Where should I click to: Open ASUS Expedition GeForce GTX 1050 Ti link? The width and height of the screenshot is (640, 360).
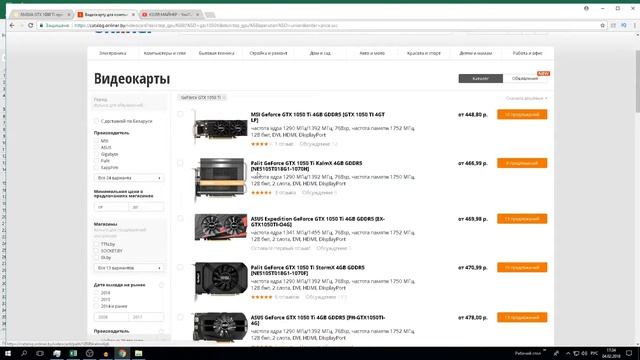318,222
